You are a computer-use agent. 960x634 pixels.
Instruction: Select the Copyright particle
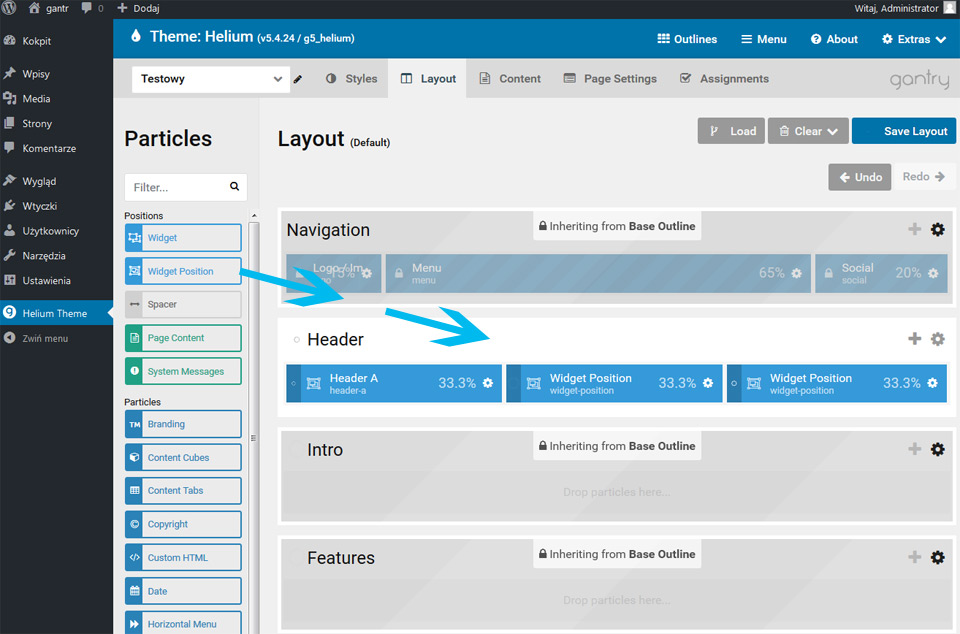183,524
